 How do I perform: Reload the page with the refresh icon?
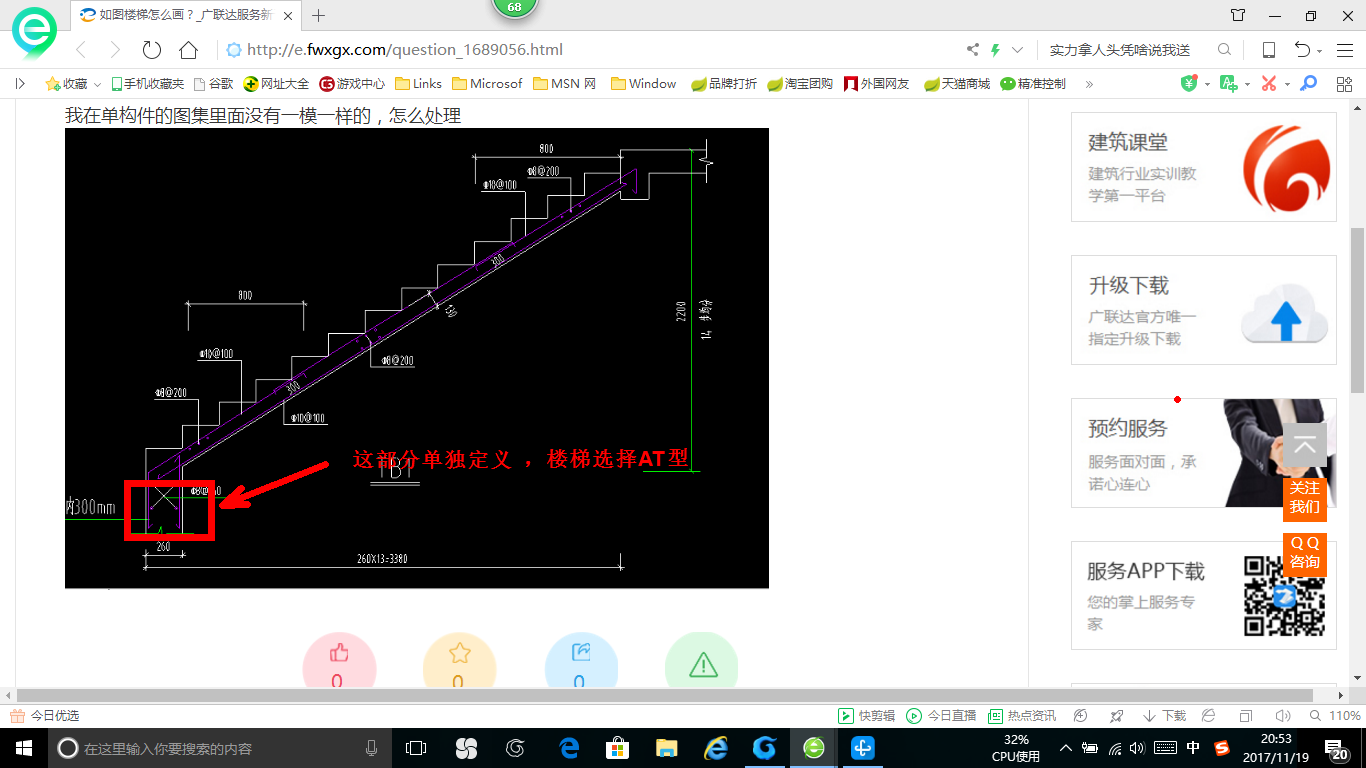click(152, 50)
